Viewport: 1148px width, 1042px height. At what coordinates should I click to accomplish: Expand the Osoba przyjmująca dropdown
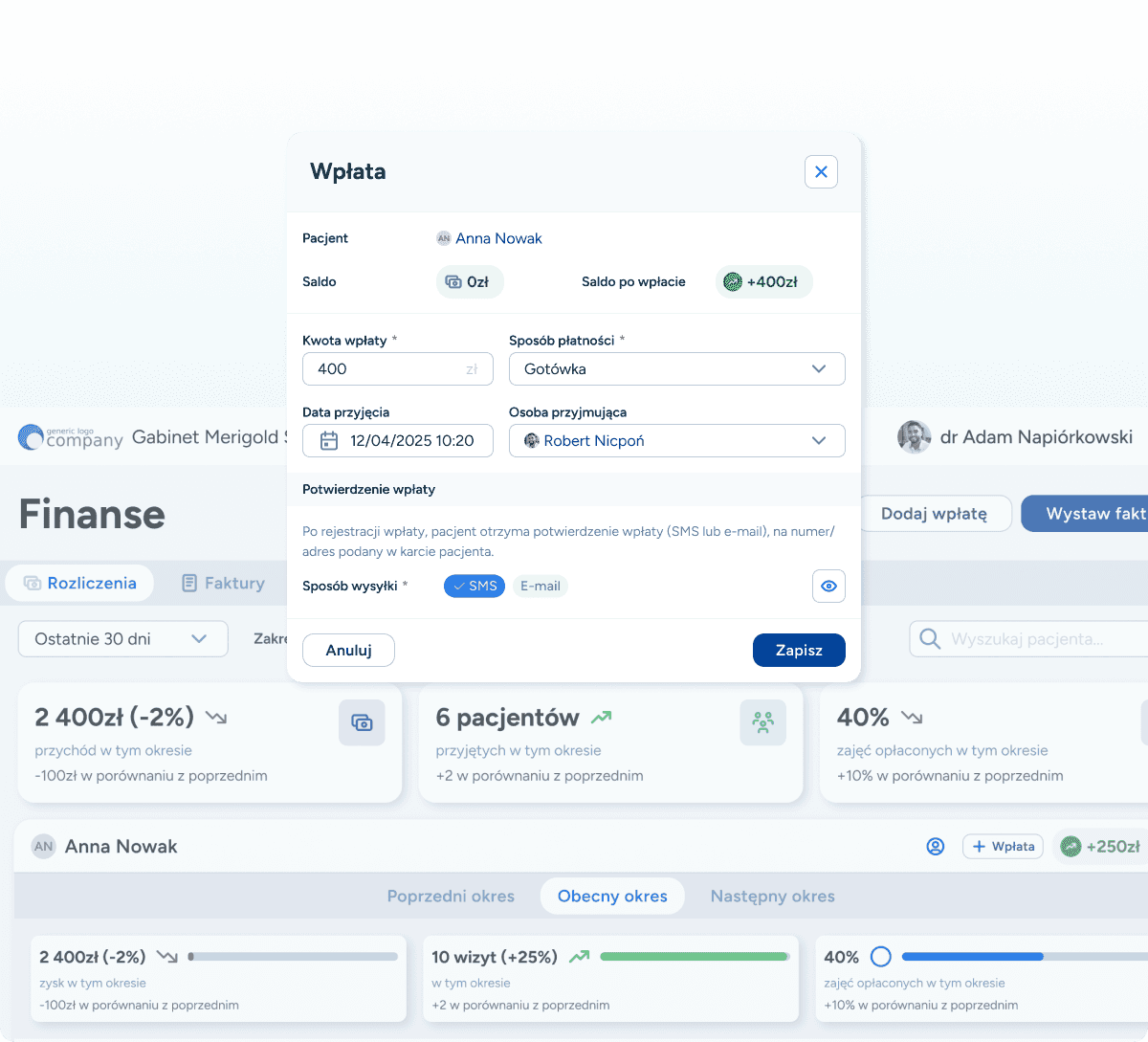(x=676, y=441)
